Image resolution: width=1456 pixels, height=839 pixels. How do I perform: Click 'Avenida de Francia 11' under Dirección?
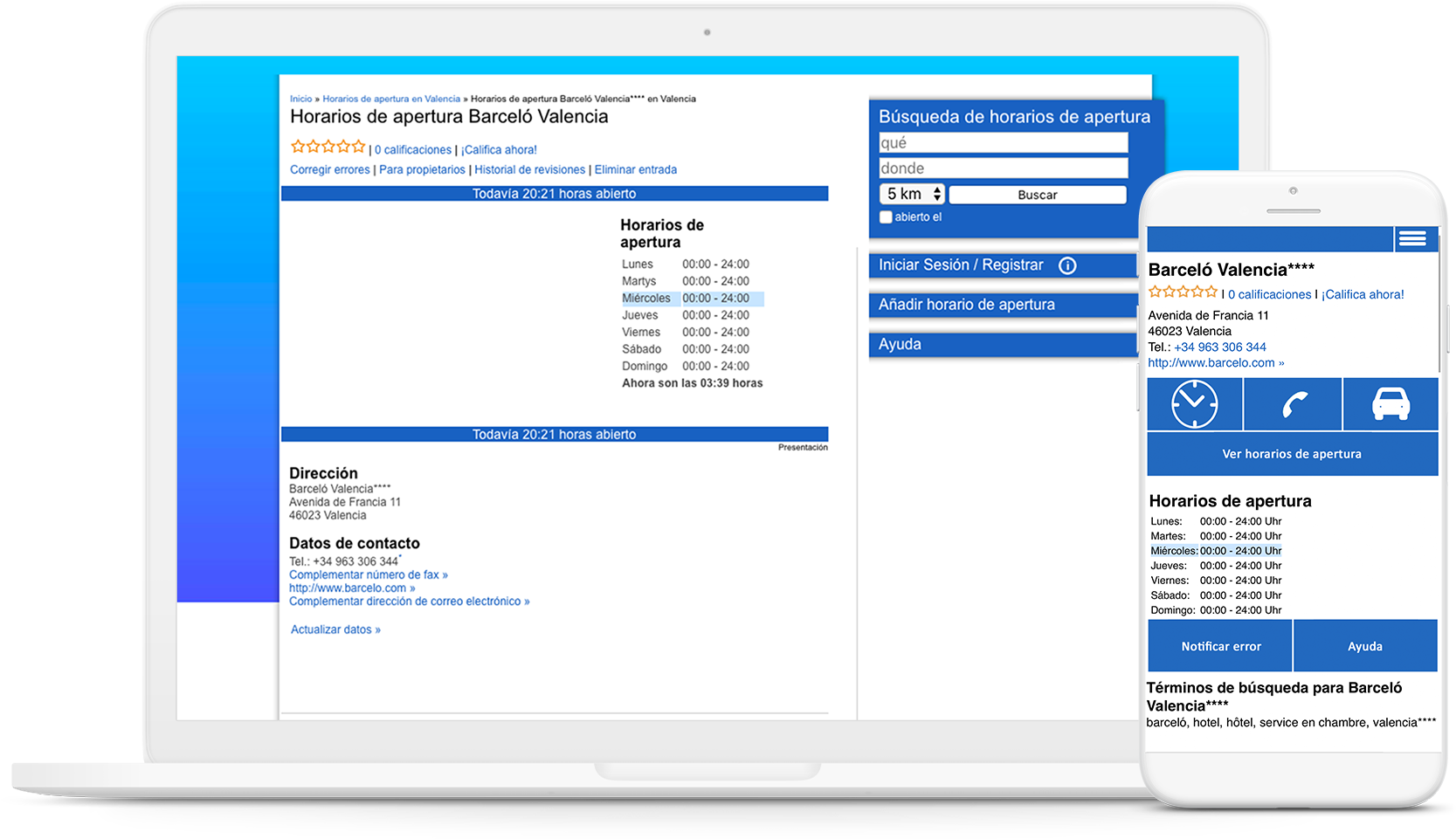345,502
